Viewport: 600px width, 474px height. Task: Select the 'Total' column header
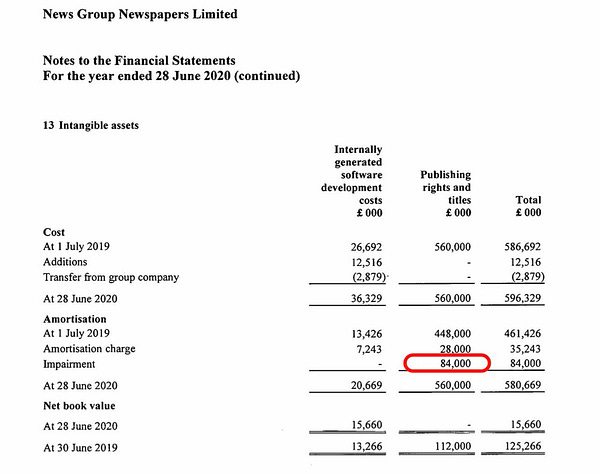[528, 200]
